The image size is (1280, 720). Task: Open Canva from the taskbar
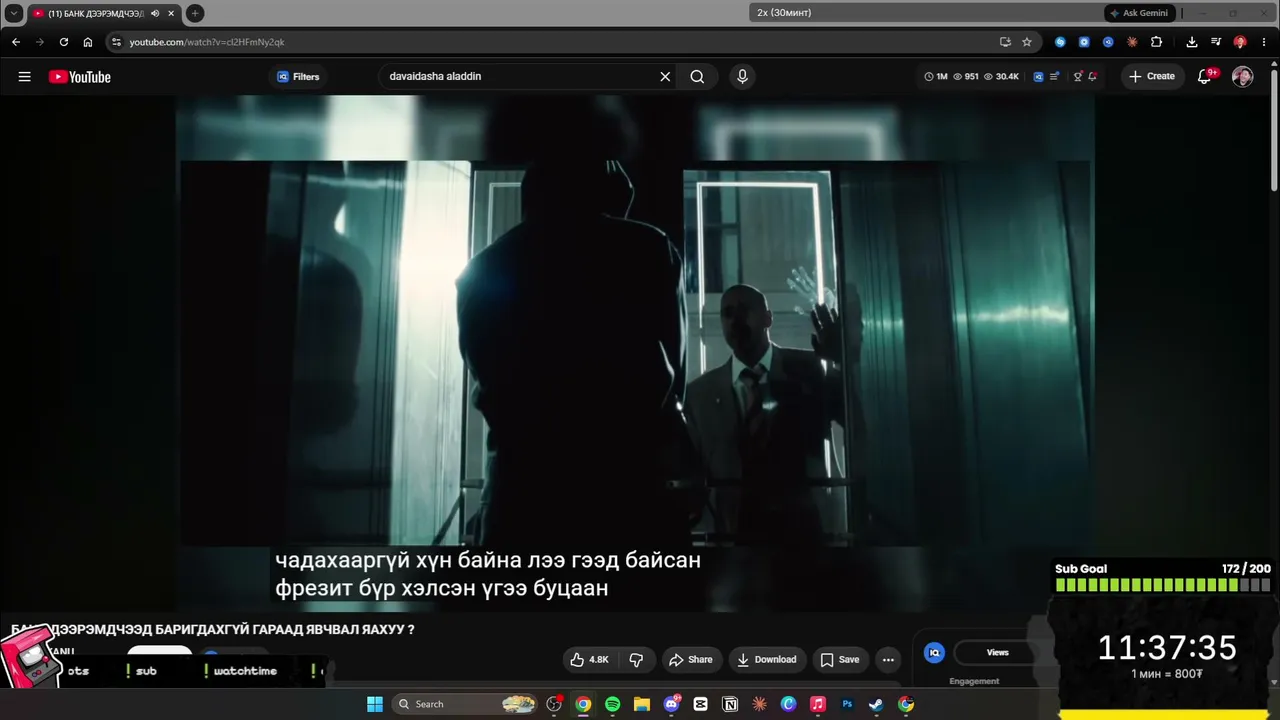788,704
